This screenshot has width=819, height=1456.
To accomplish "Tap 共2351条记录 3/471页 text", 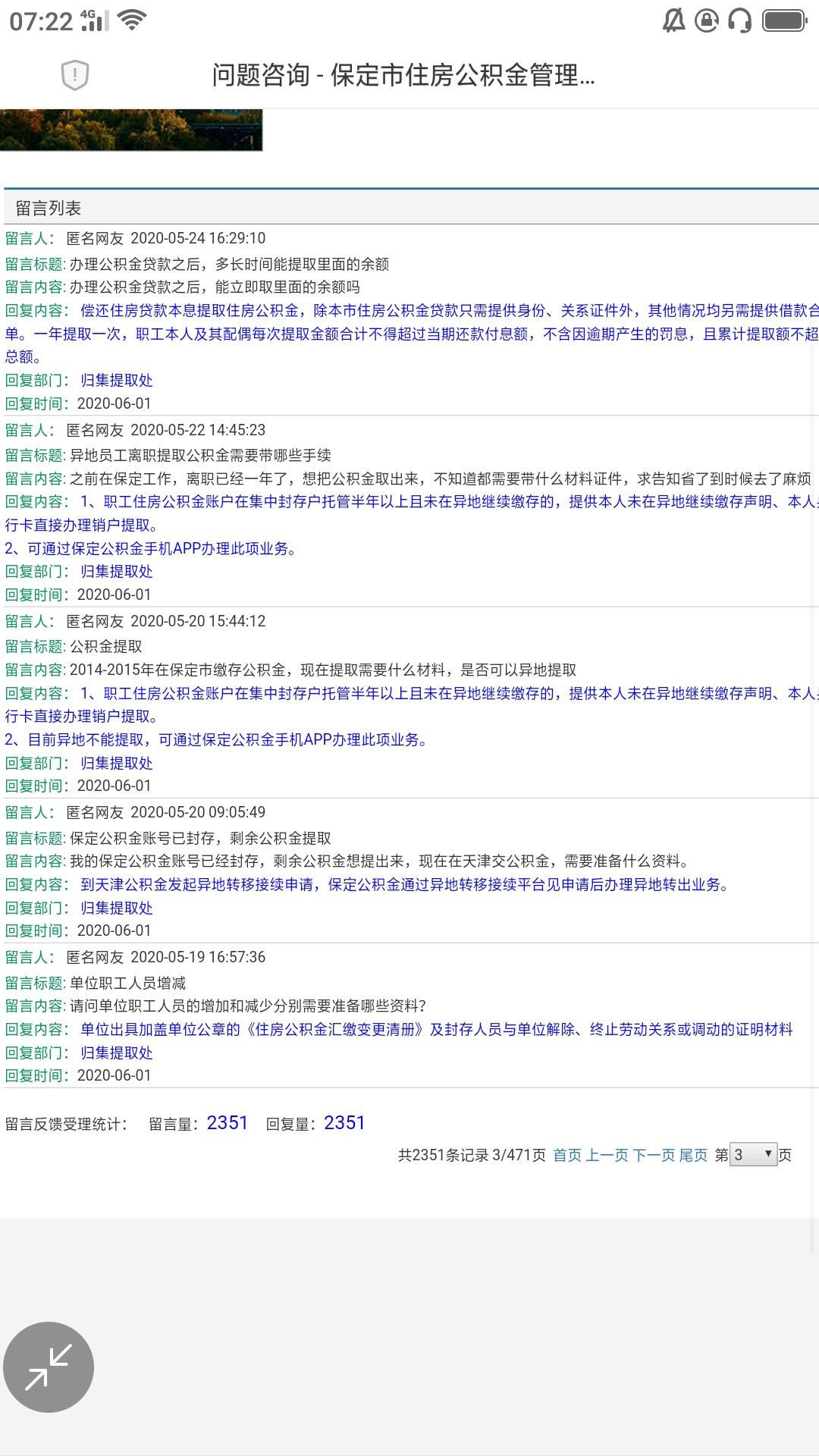I will click(x=472, y=1155).
